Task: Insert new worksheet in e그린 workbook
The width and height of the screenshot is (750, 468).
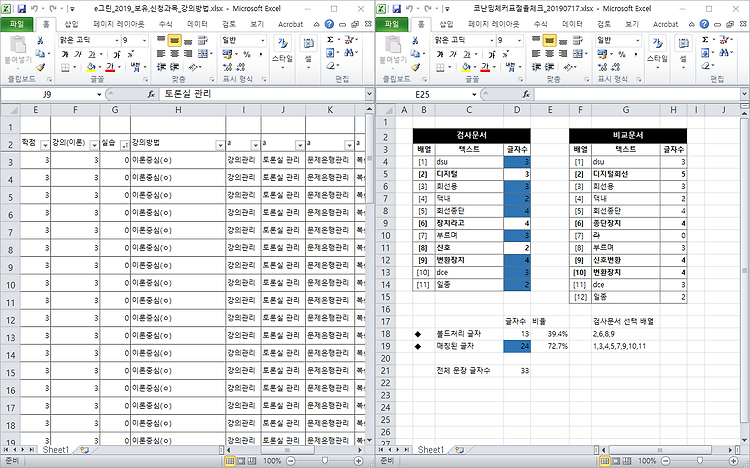Action: coord(84,450)
